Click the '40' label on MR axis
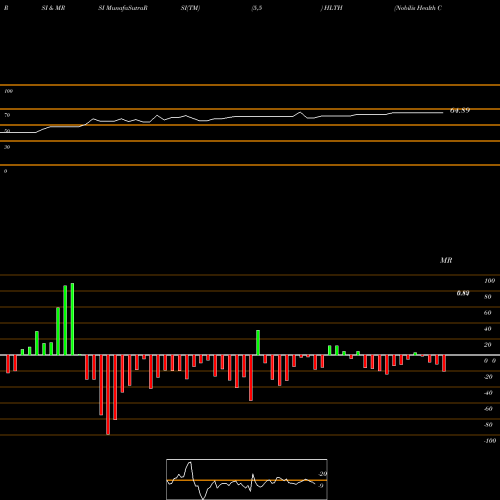 [x=488, y=329]
